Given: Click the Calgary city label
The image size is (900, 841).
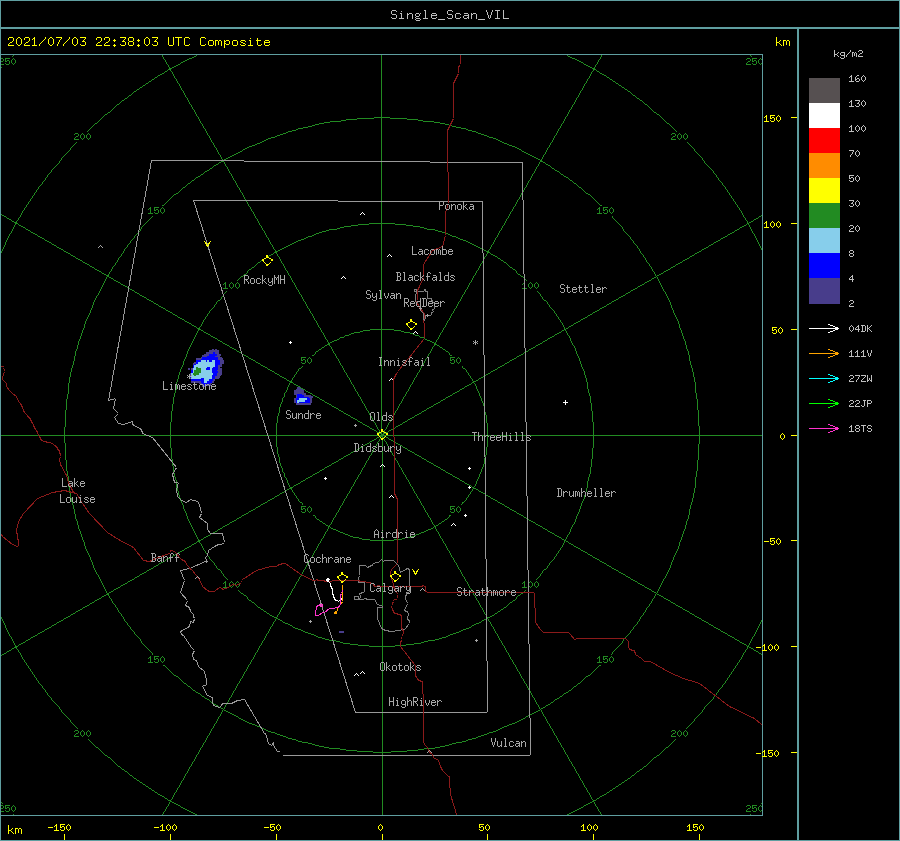Looking at the screenshot, I should 390,588.
